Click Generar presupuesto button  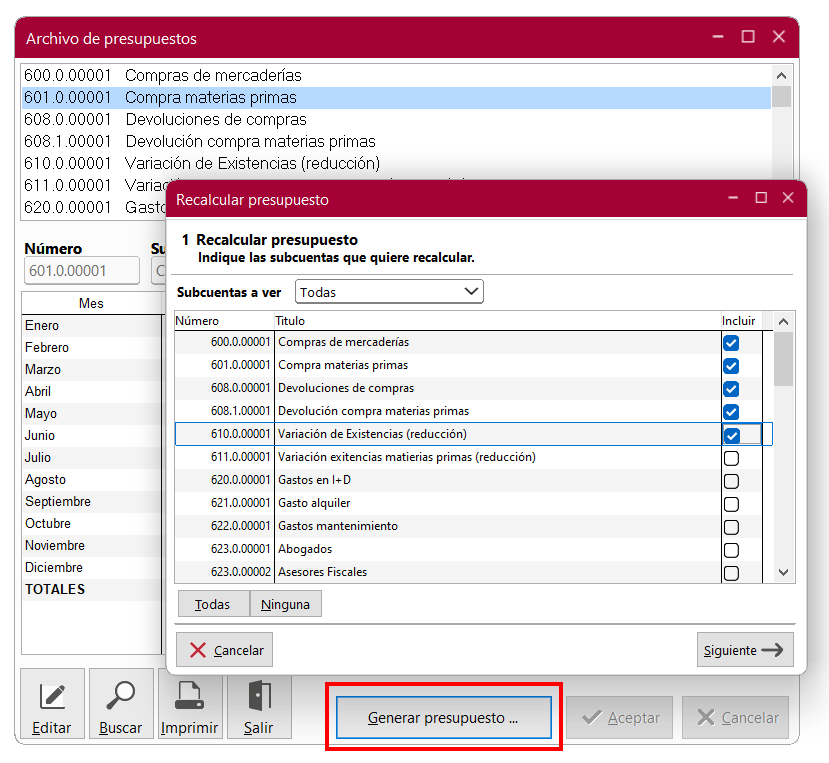[443, 718]
